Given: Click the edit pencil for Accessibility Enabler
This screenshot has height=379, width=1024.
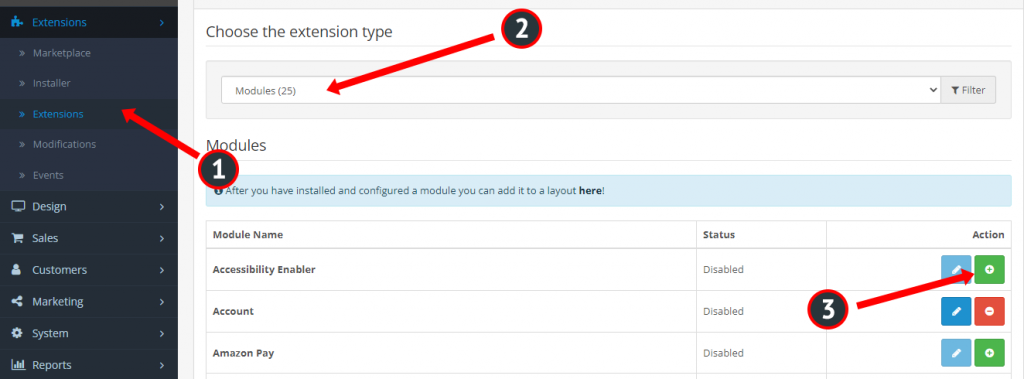Looking at the screenshot, I should point(957,269).
